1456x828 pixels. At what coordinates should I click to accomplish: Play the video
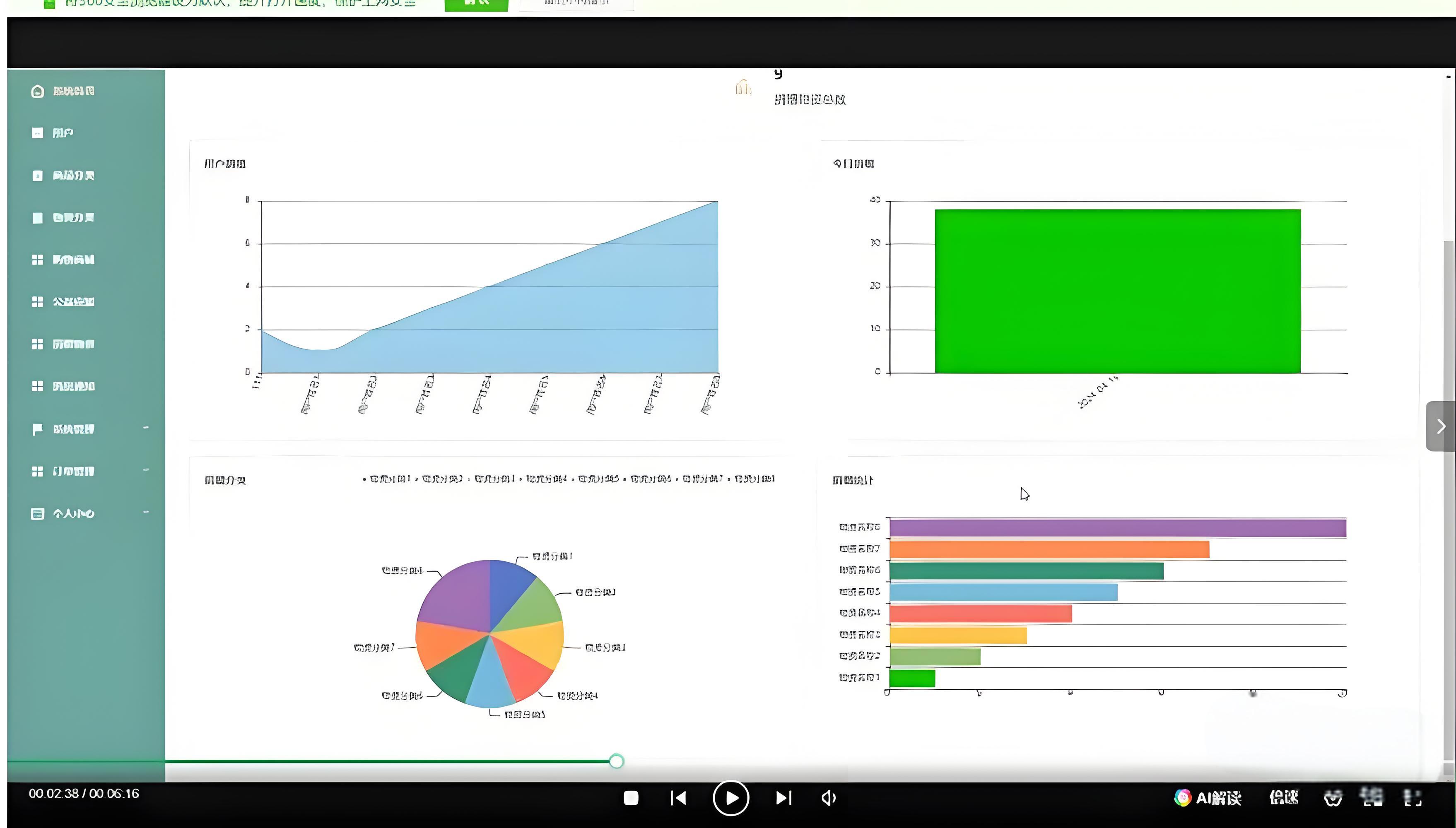[x=731, y=798]
